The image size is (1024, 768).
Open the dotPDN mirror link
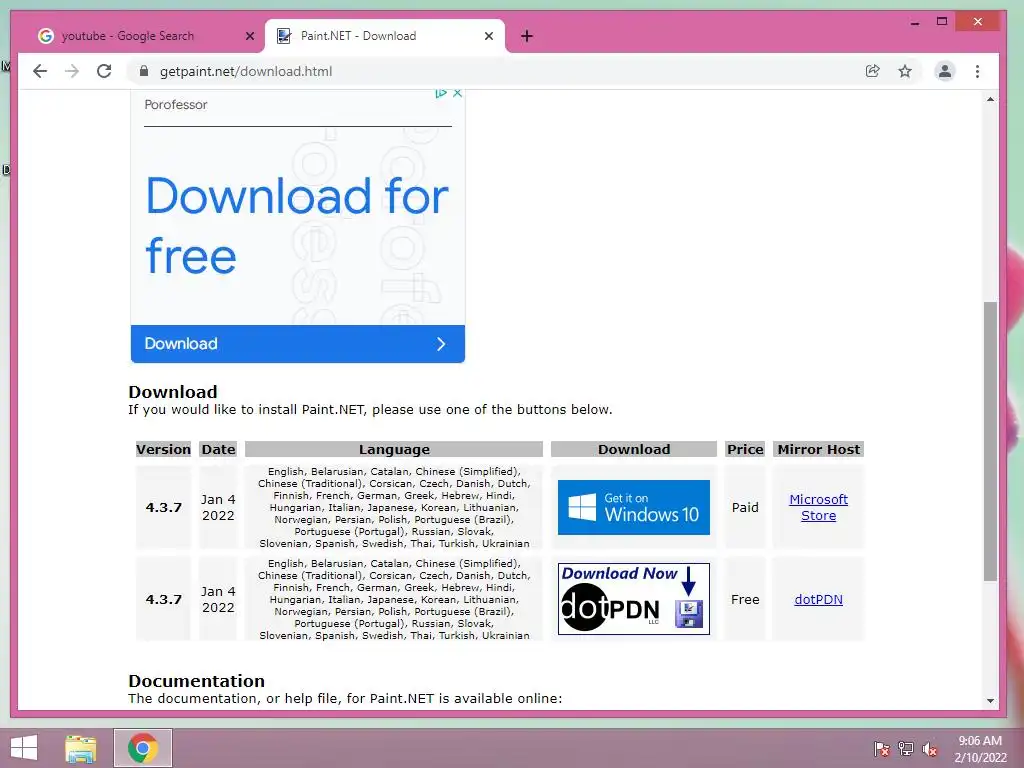[818, 600]
